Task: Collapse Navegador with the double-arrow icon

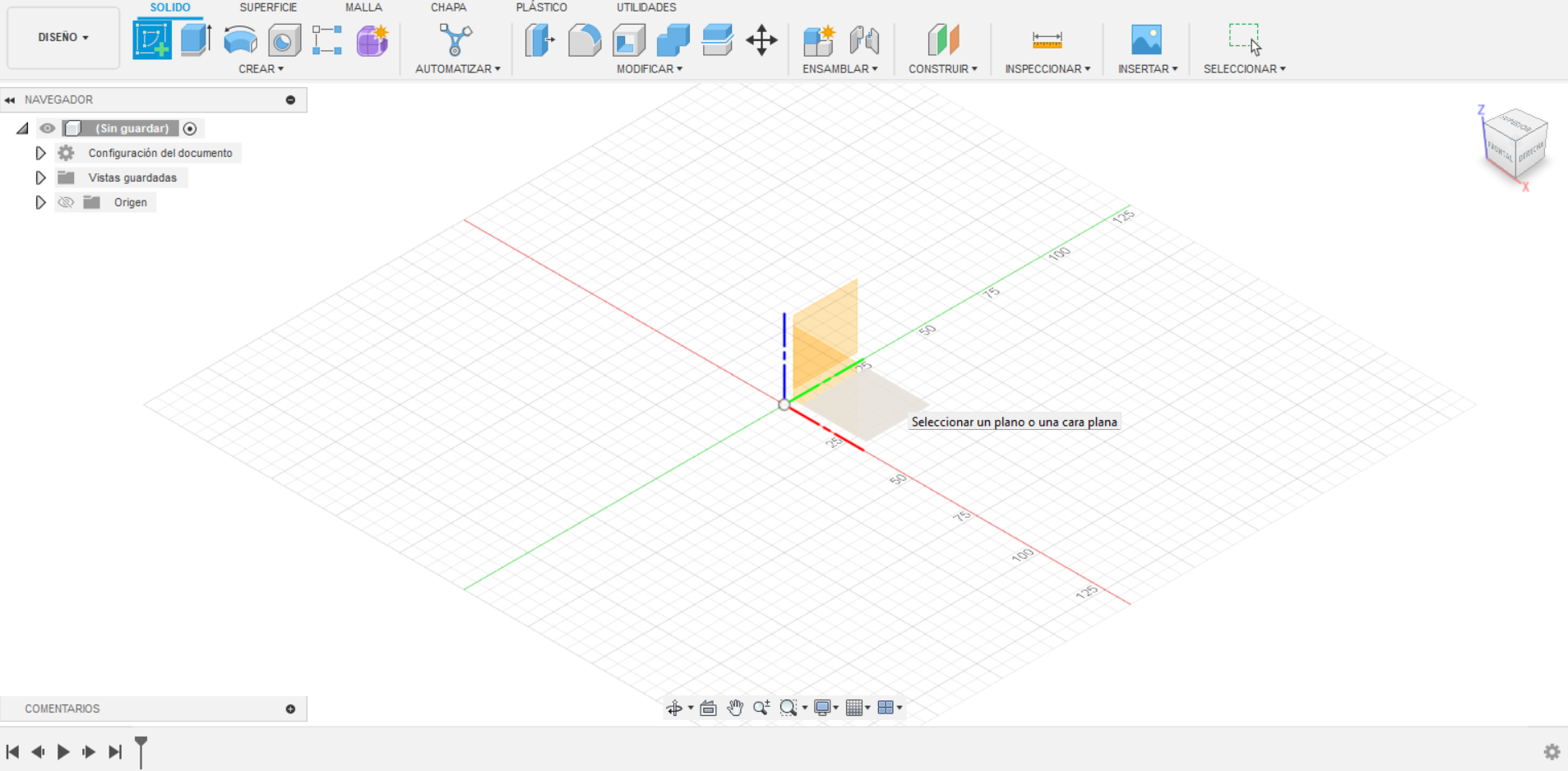Action: (10, 99)
